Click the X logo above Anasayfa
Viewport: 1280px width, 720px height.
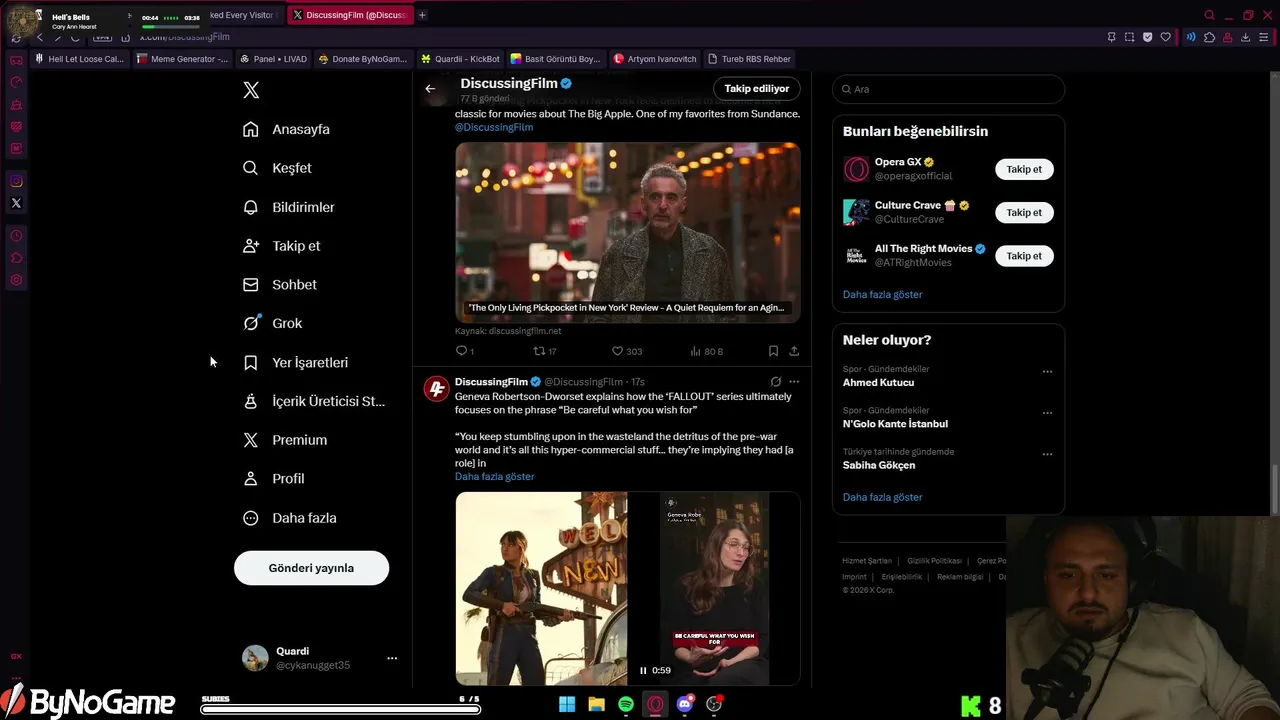251,90
